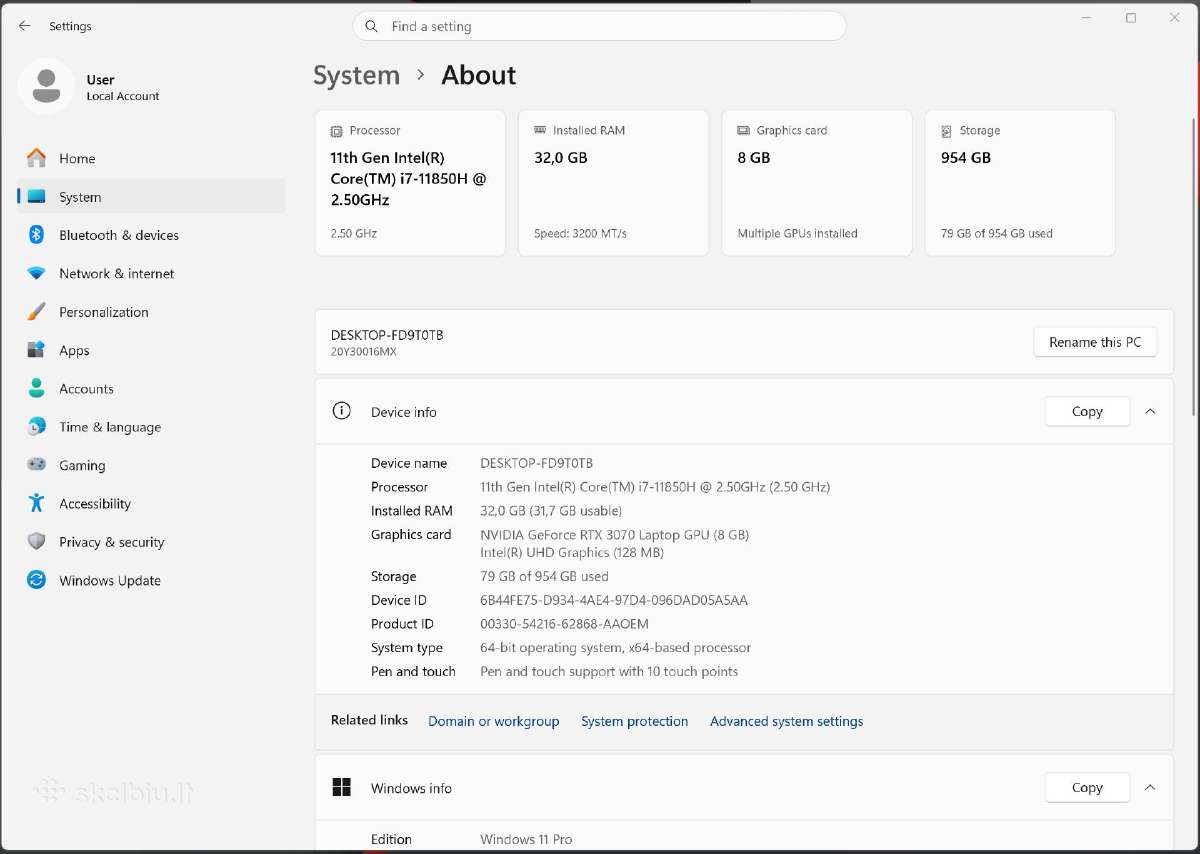Click the 32,0 GB (31,7 GB usable) value
This screenshot has width=1200, height=854.
pos(551,511)
